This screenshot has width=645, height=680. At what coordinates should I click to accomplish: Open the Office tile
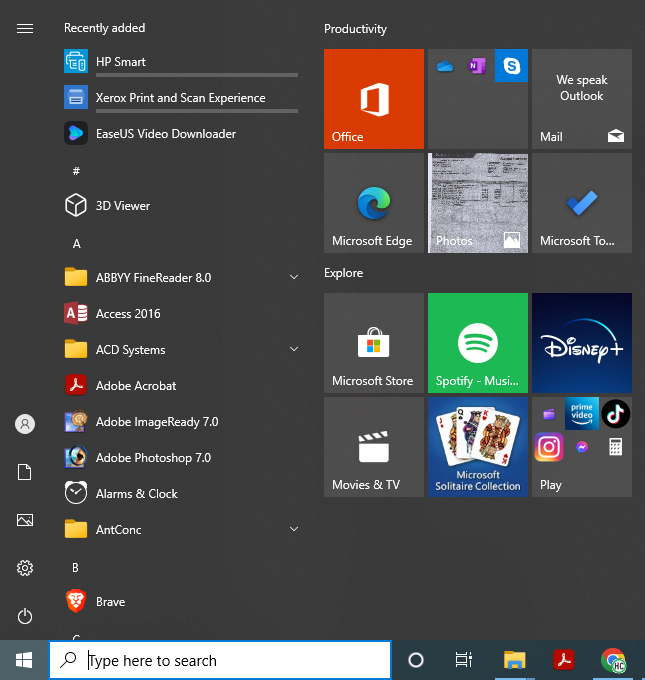click(374, 99)
